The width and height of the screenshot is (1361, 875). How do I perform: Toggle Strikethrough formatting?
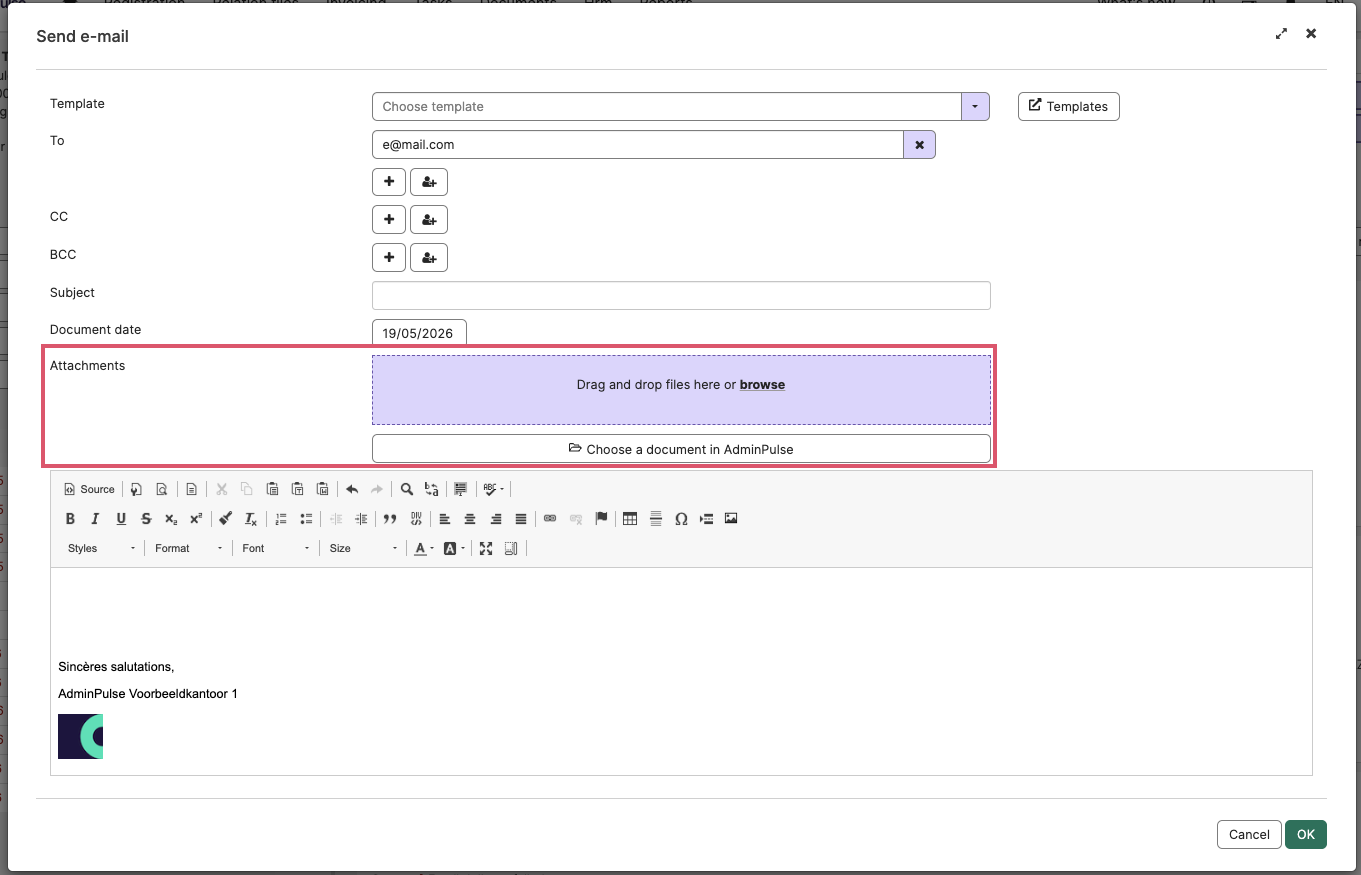pos(146,519)
